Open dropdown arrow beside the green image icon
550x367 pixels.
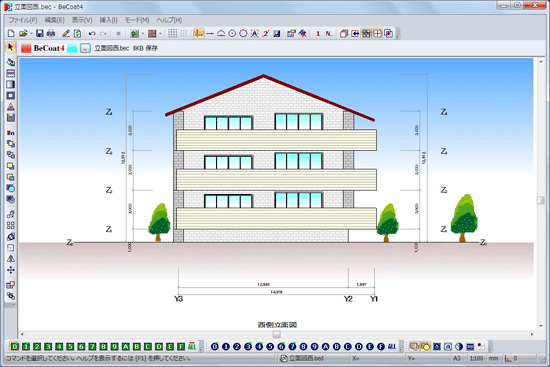click(x=143, y=34)
